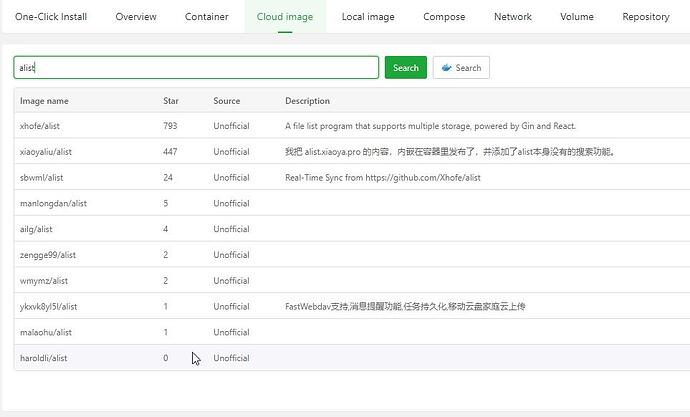
Task: Select the manlongdan/alist image name
Action: coord(53,203)
